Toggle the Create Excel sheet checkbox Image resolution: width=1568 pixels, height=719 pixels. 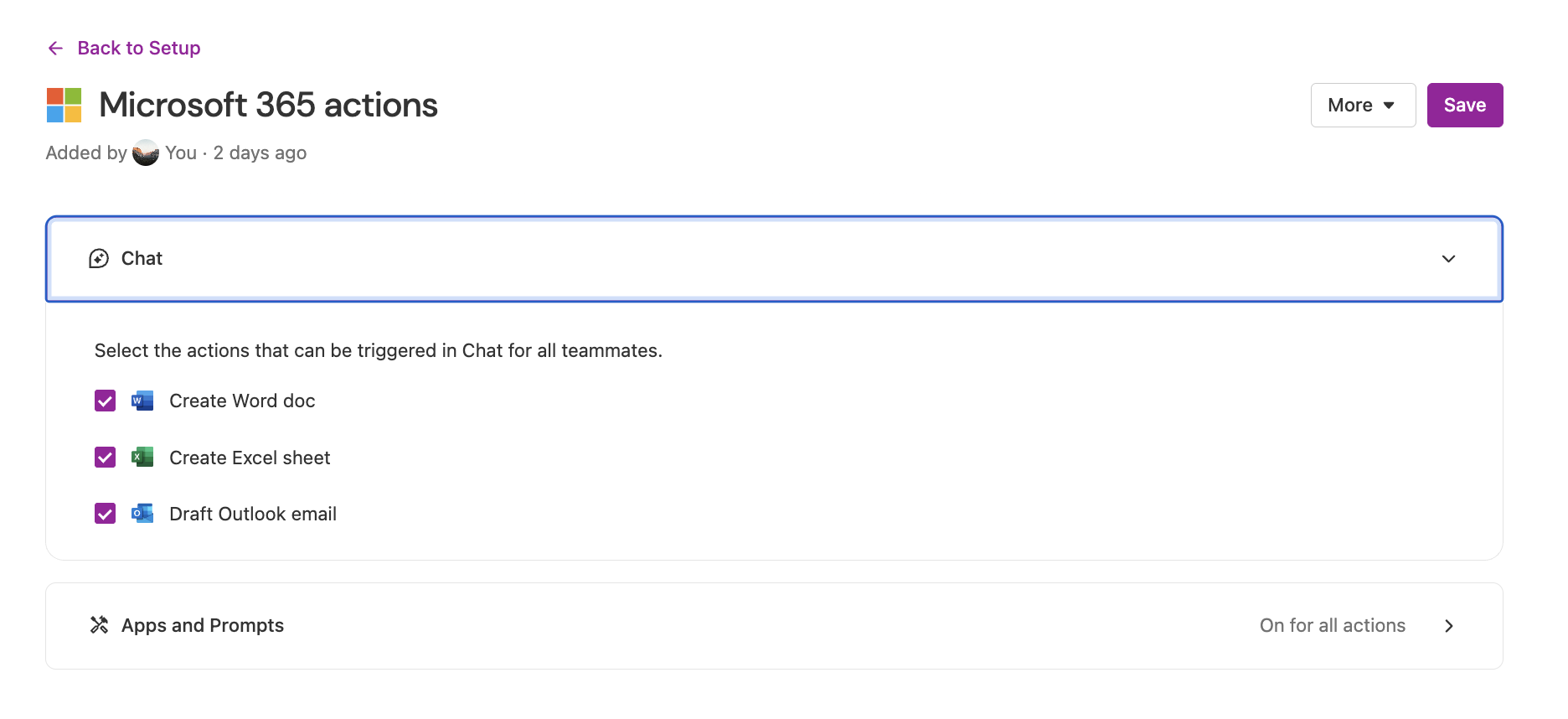coord(105,458)
